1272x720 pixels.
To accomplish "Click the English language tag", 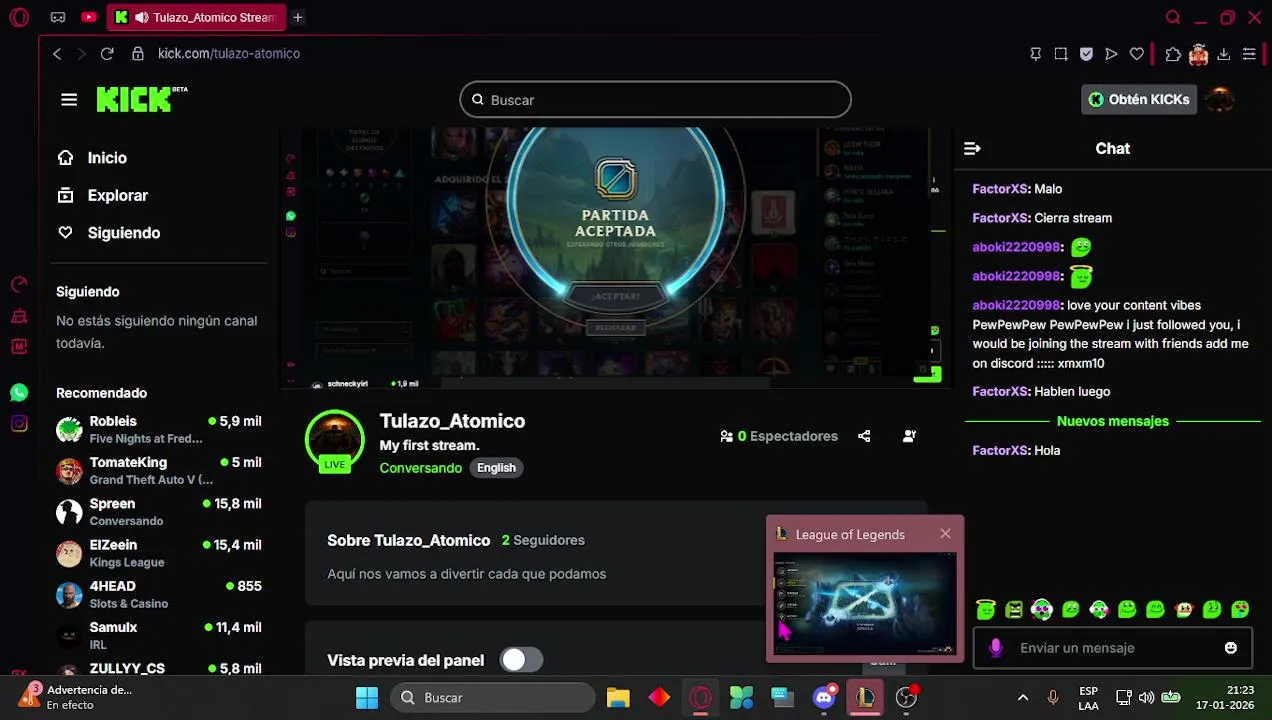I will point(496,468).
